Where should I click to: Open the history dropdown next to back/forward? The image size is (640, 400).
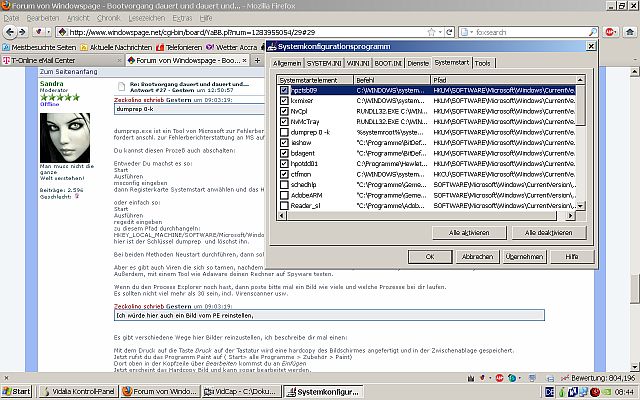pos(48,32)
